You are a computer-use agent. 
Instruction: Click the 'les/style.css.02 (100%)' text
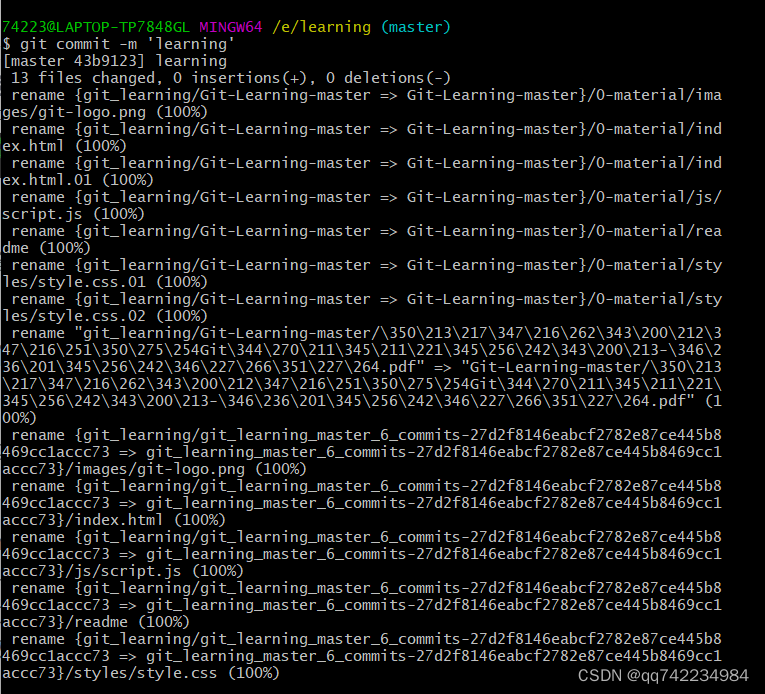coord(105,316)
